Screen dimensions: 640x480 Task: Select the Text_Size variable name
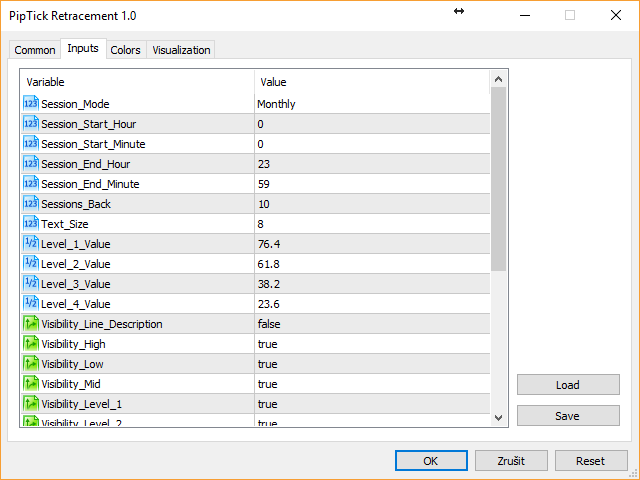point(65,224)
